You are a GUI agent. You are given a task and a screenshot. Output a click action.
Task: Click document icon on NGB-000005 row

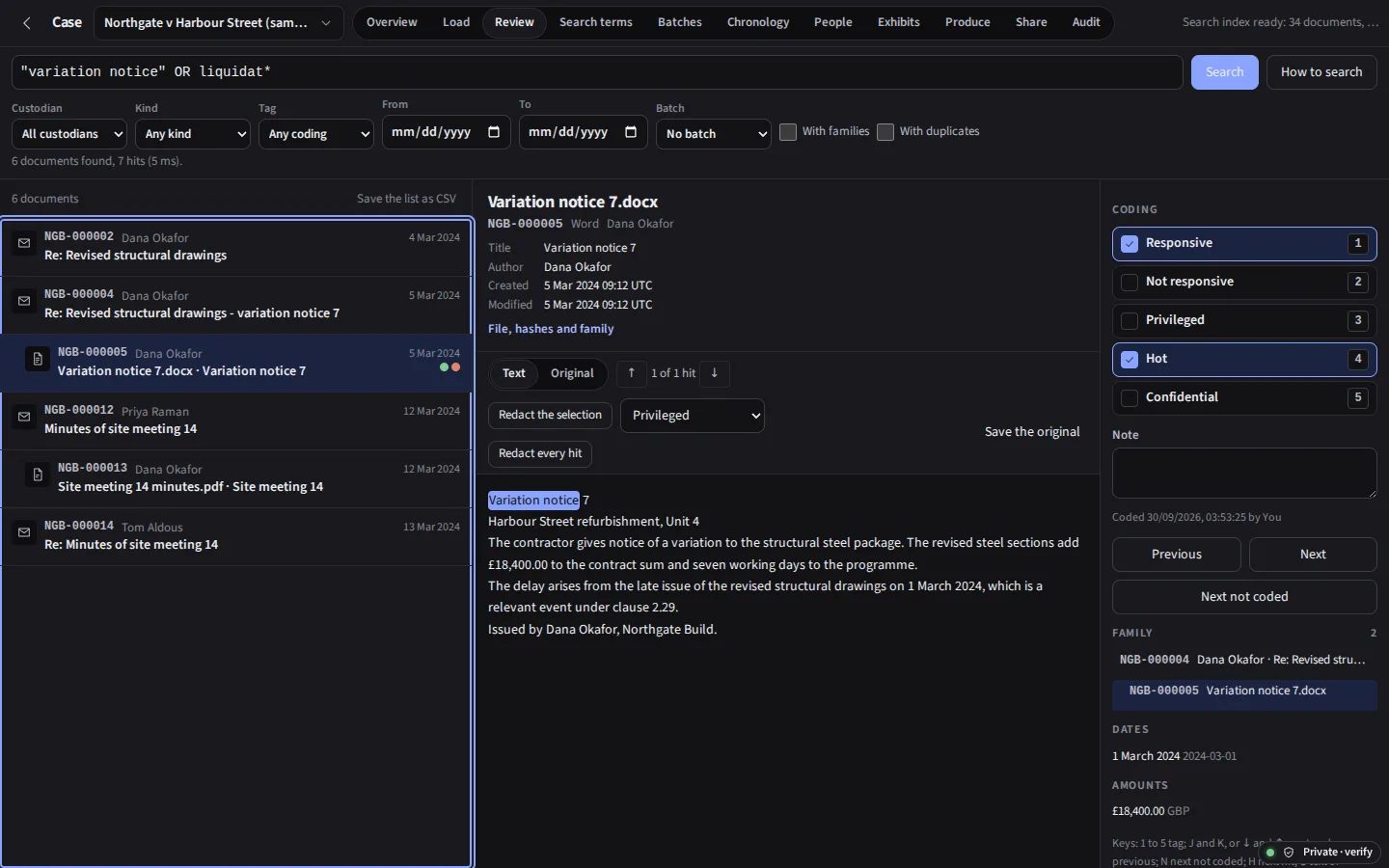[x=38, y=360]
